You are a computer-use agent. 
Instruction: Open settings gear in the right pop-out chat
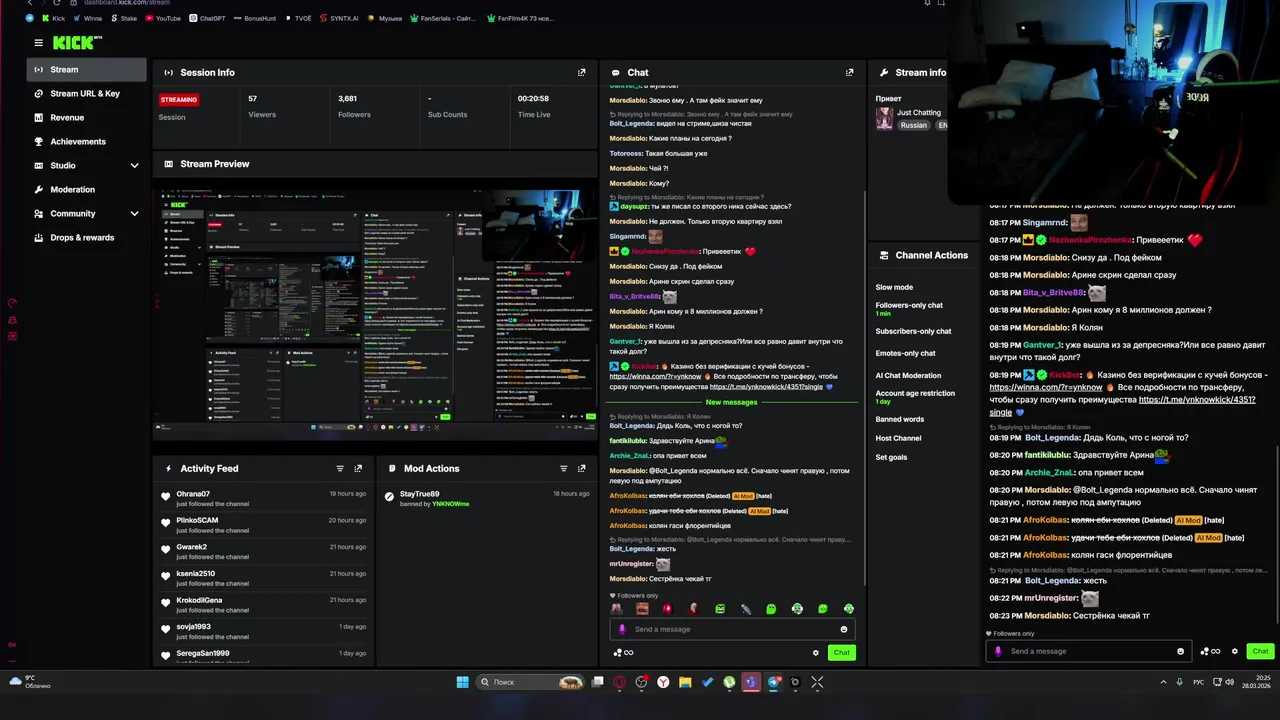(1235, 651)
